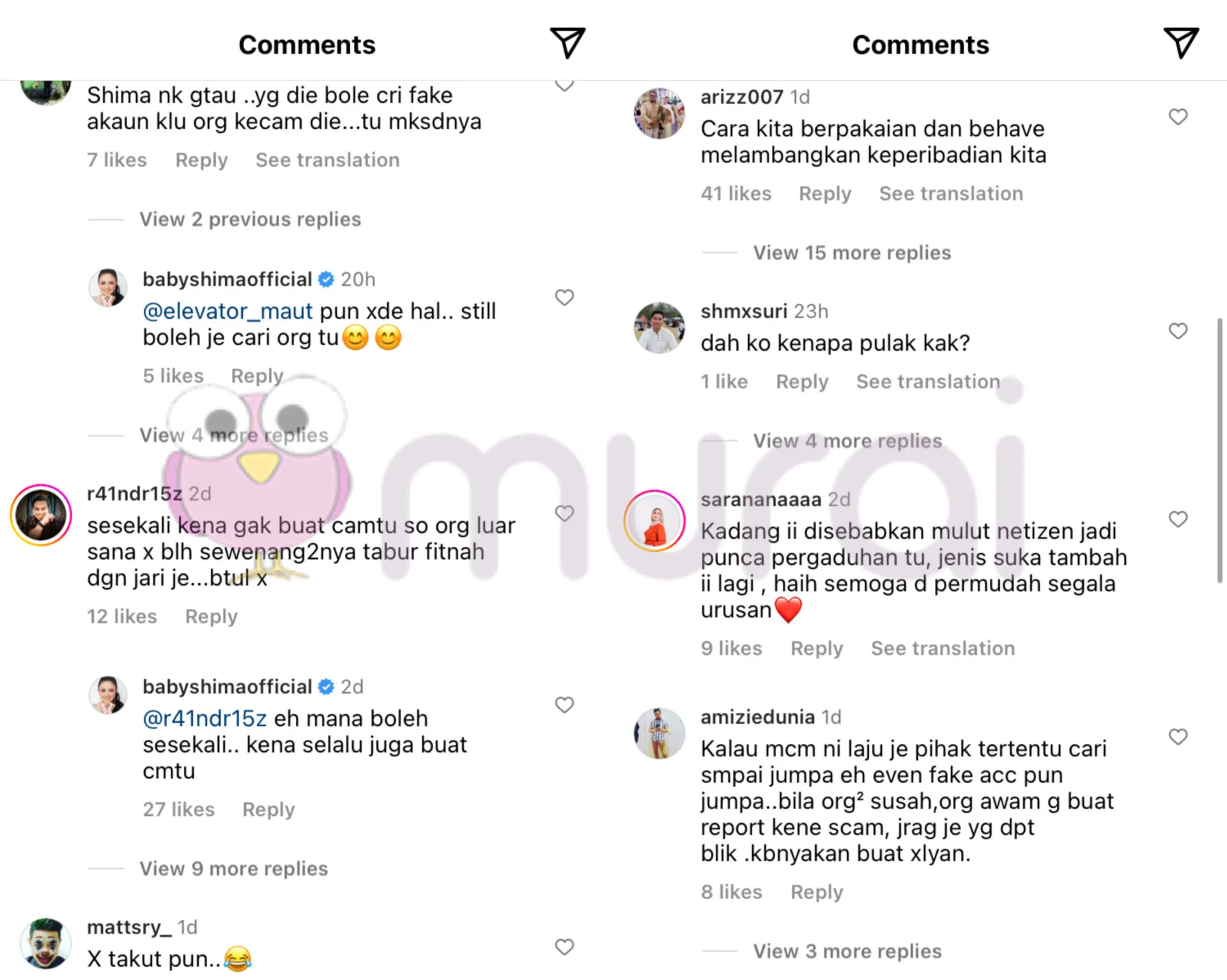Expand View 15 more replies
Screen dimensions: 1227x980
tap(852, 253)
